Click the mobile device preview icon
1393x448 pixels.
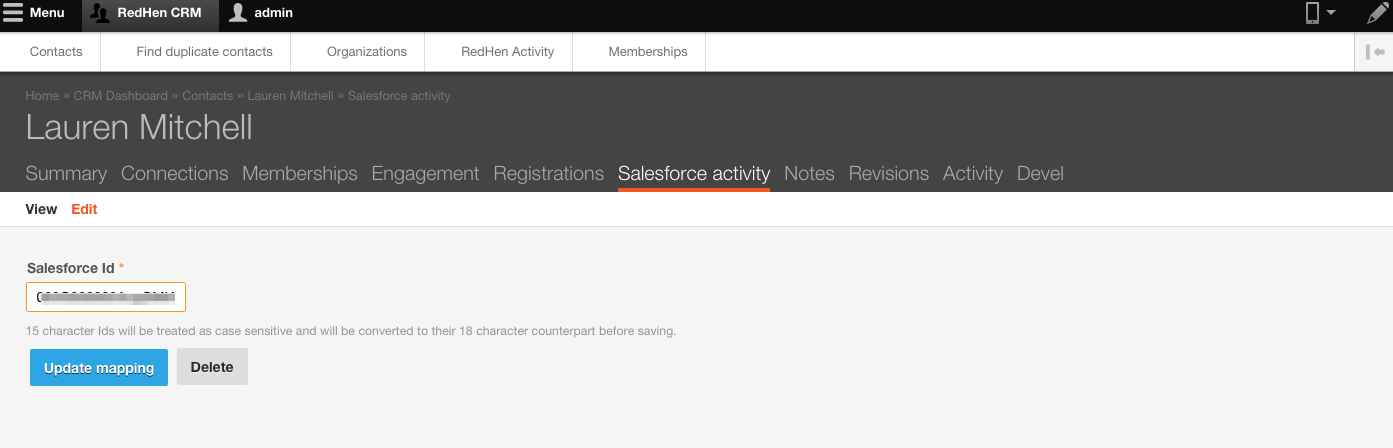pyautogui.click(x=1312, y=13)
